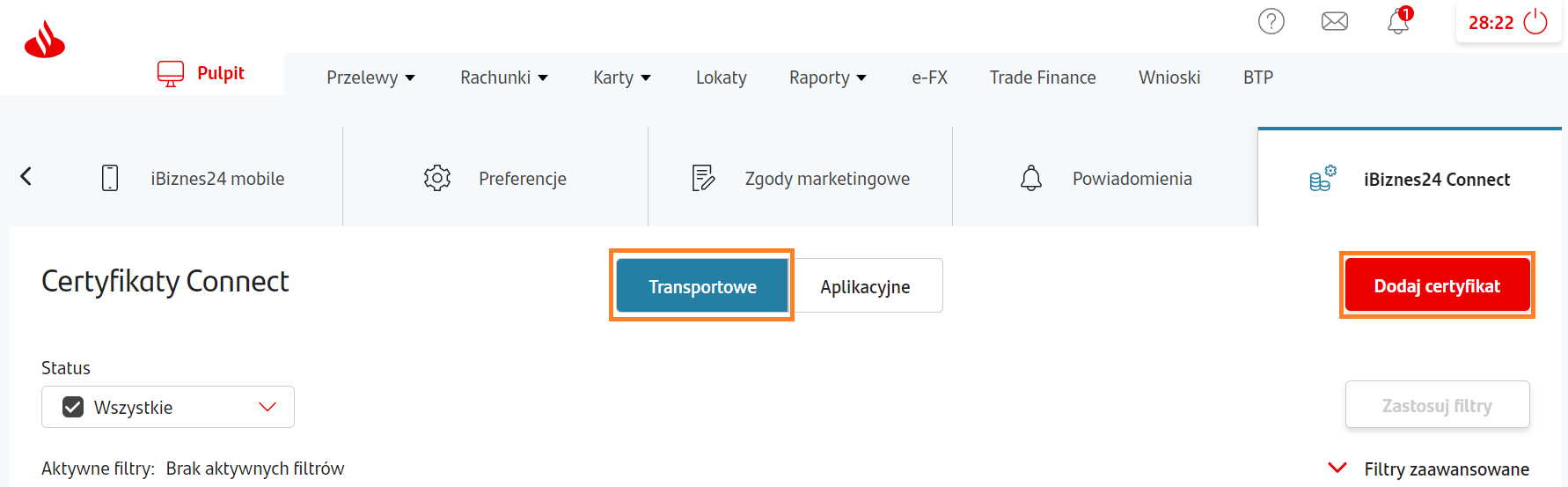1568x487 pixels.
Task: Click the Santander flame logo
Action: click(45, 40)
